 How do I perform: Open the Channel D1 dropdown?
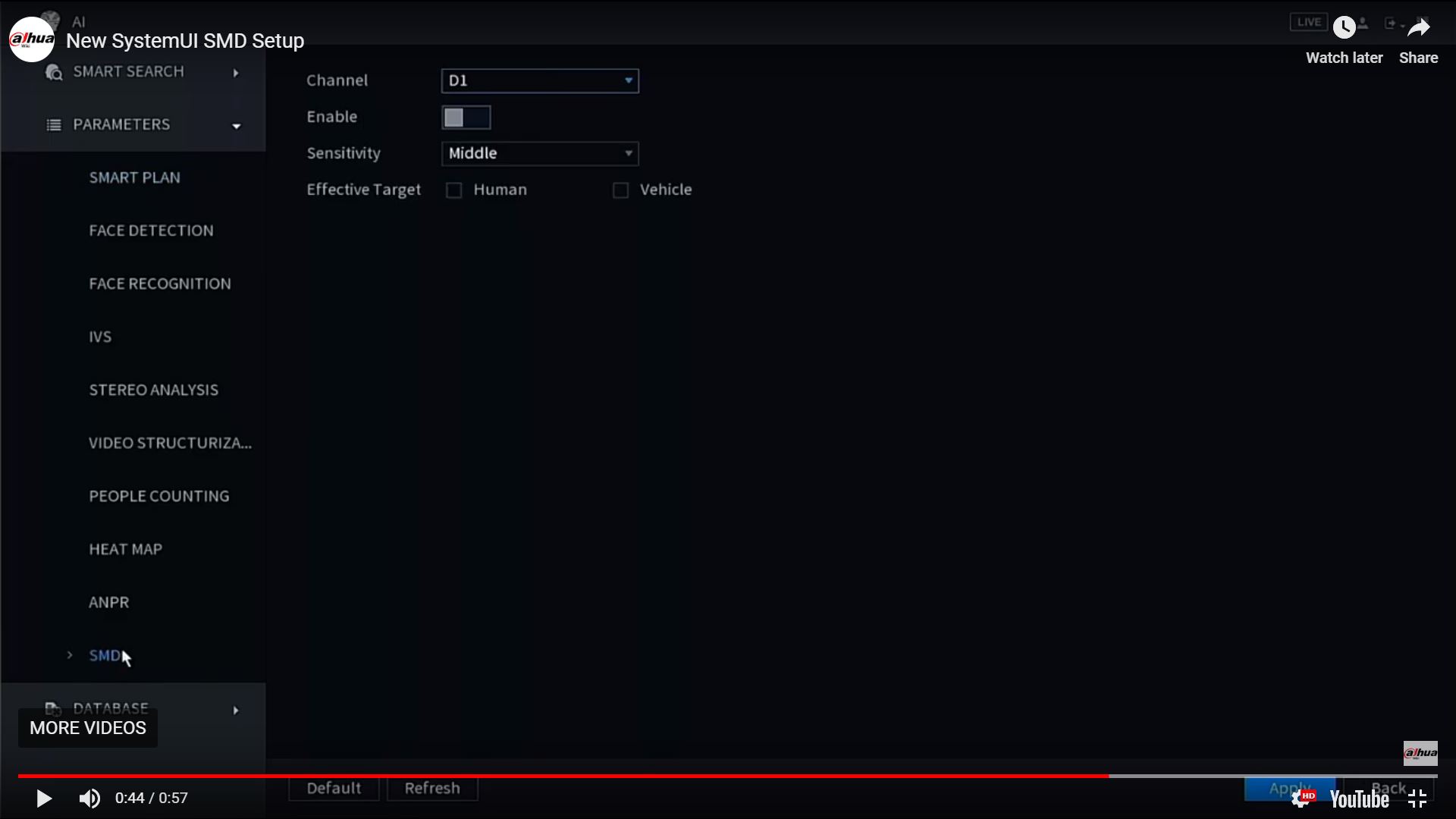tap(540, 81)
